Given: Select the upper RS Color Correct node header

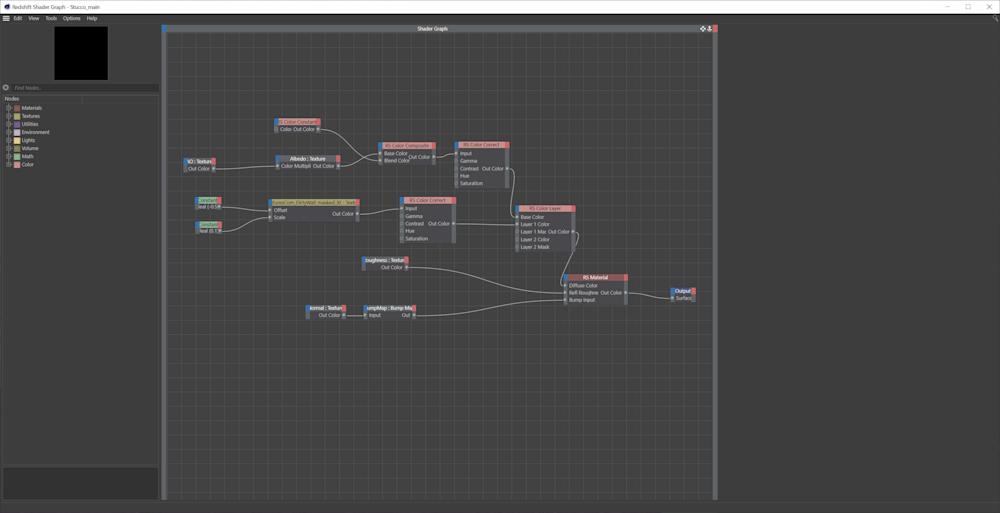Looking at the screenshot, I should (x=482, y=145).
